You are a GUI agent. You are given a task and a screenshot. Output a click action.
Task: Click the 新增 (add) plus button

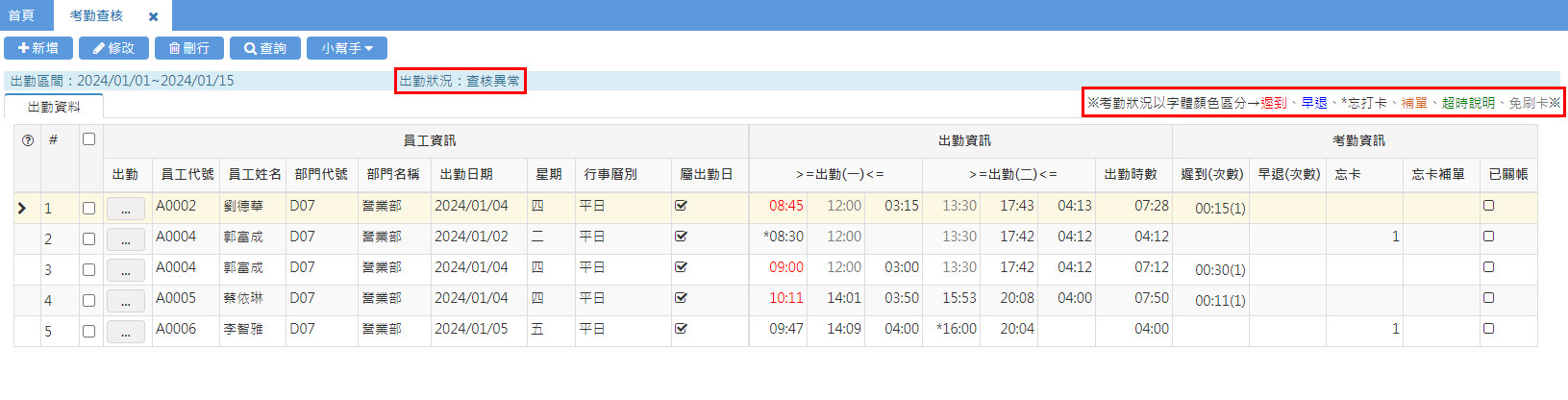[38, 48]
